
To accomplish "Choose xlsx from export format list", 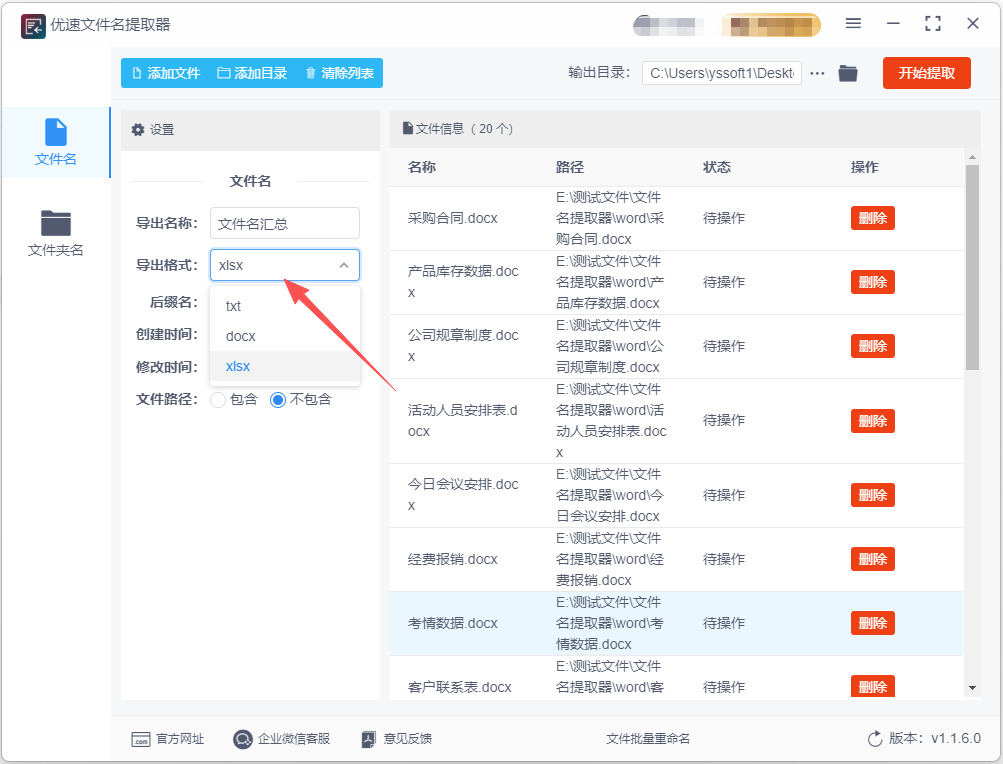I will coord(285,366).
